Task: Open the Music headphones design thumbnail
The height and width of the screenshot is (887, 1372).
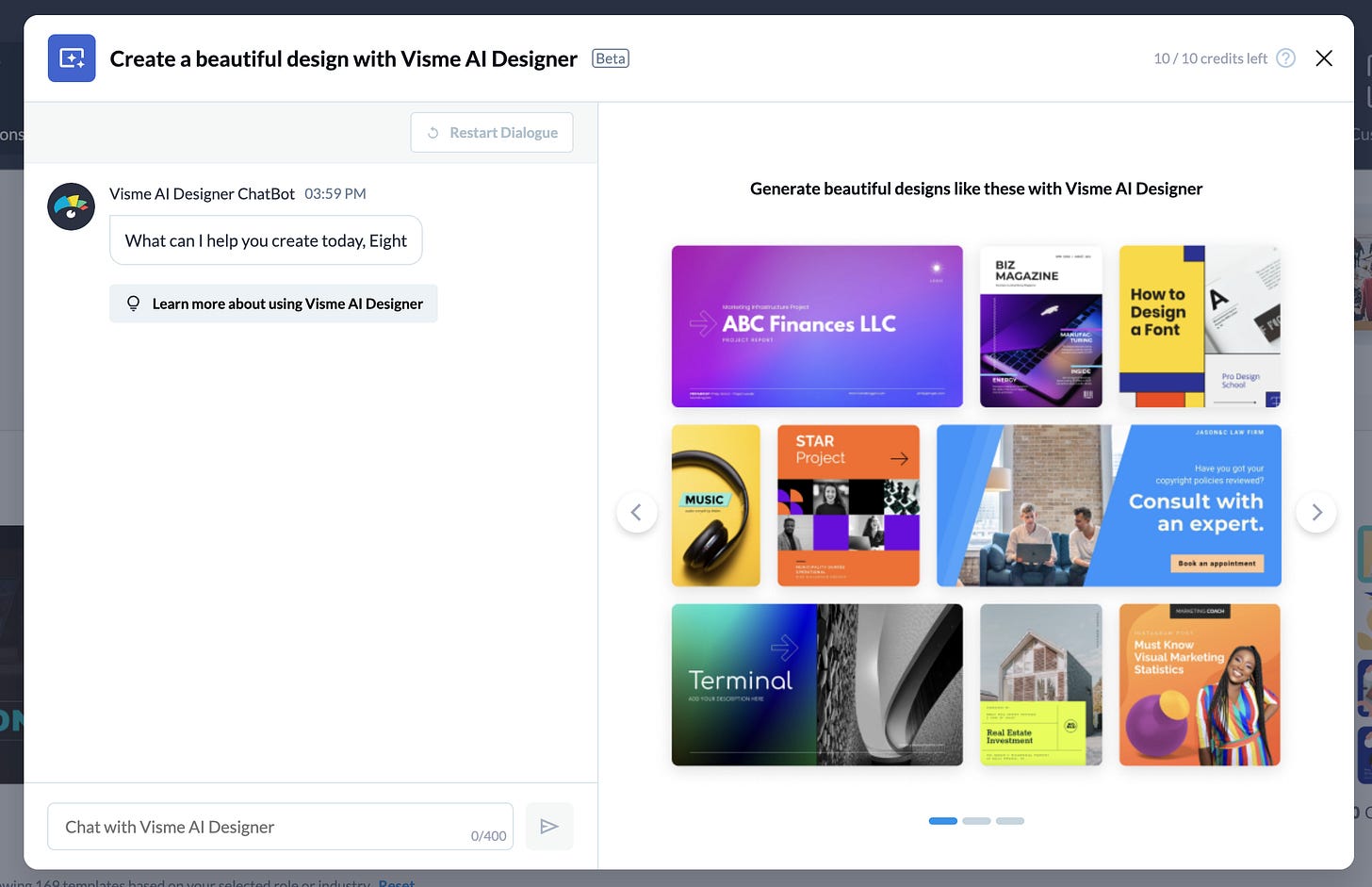Action: tap(716, 505)
